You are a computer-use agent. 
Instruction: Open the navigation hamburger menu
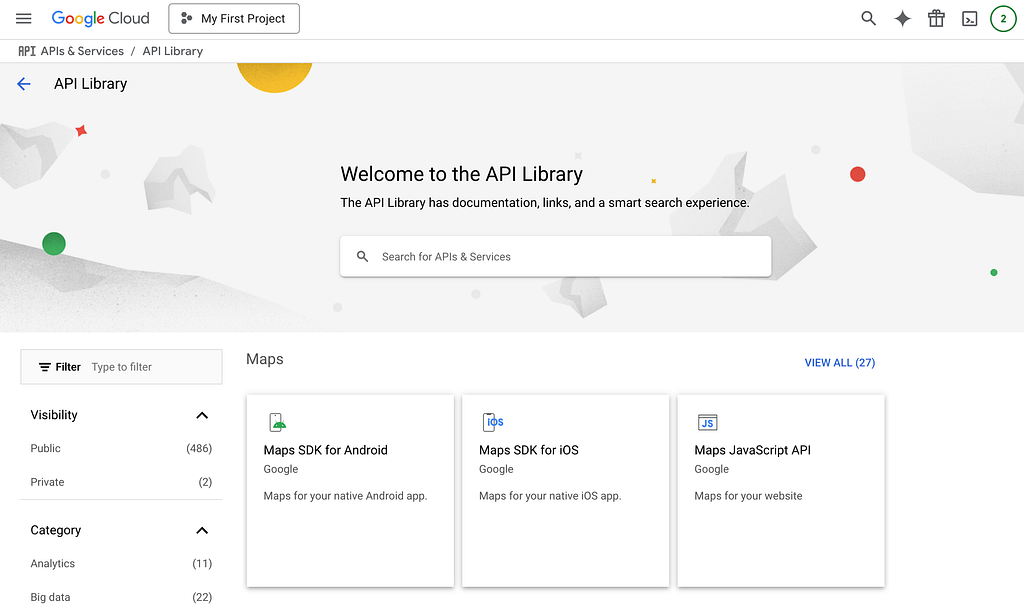coord(23,18)
